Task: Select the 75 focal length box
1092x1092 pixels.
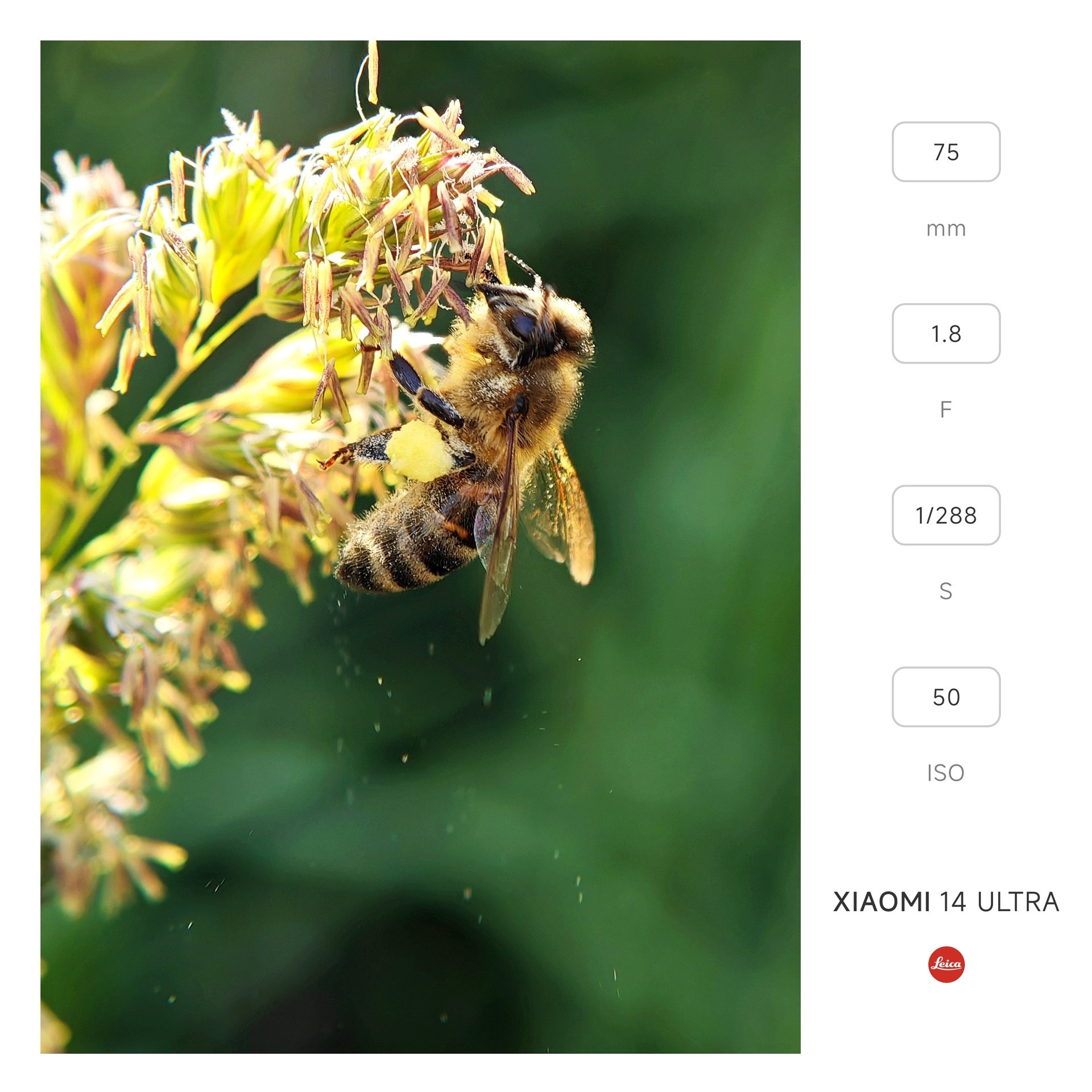Action: [x=946, y=152]
